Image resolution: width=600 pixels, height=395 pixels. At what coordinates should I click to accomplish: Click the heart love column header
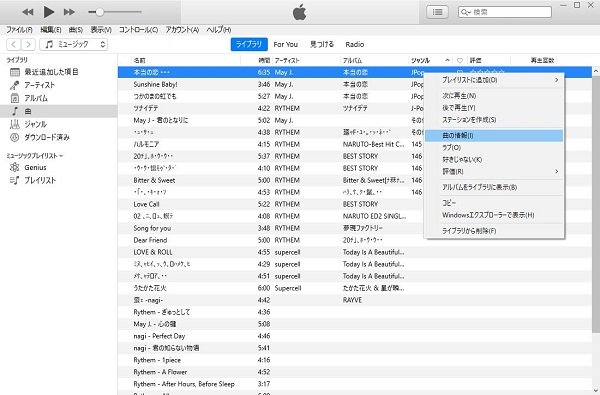pyautogui.click(x=460, y=60)
